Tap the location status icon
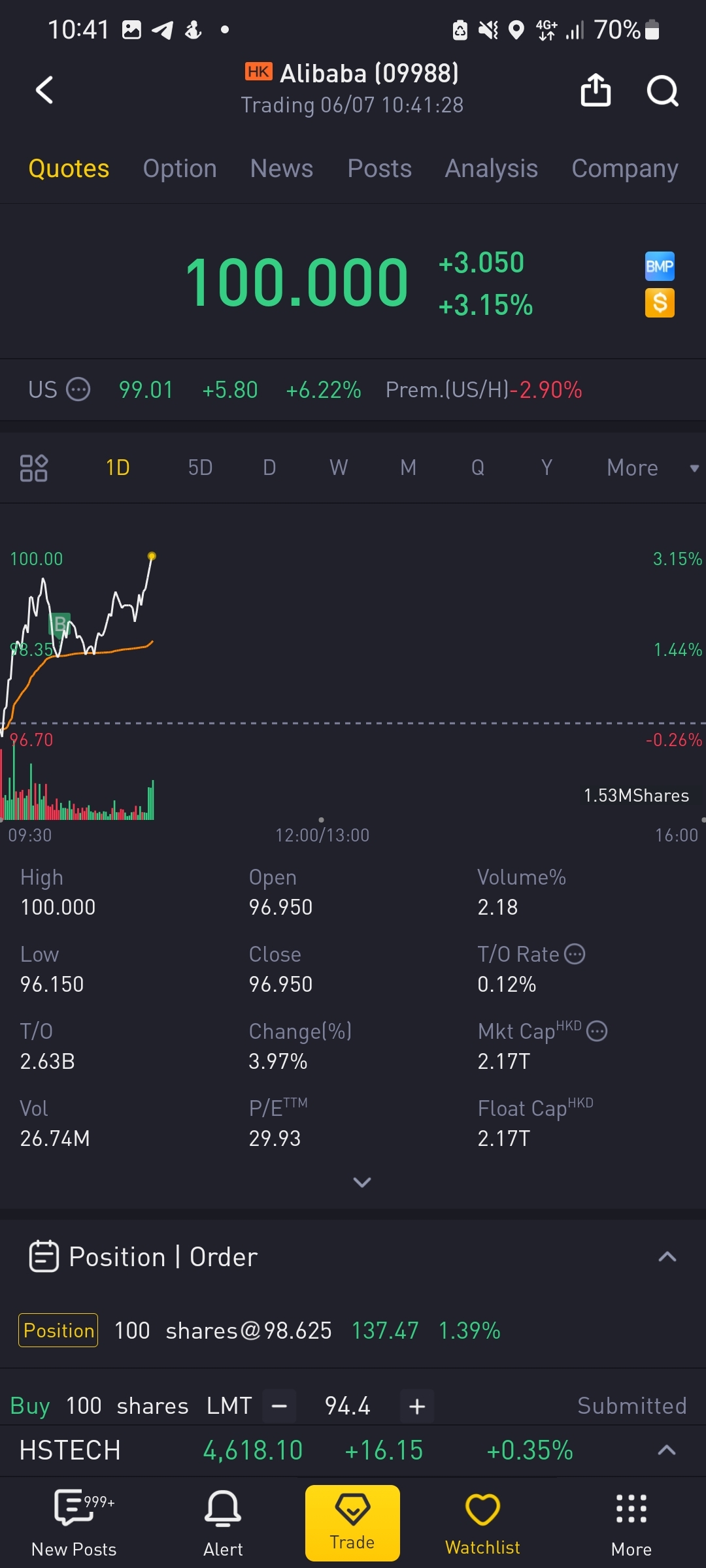Viewport: 706px width, 1568px height. click(516, 30)
